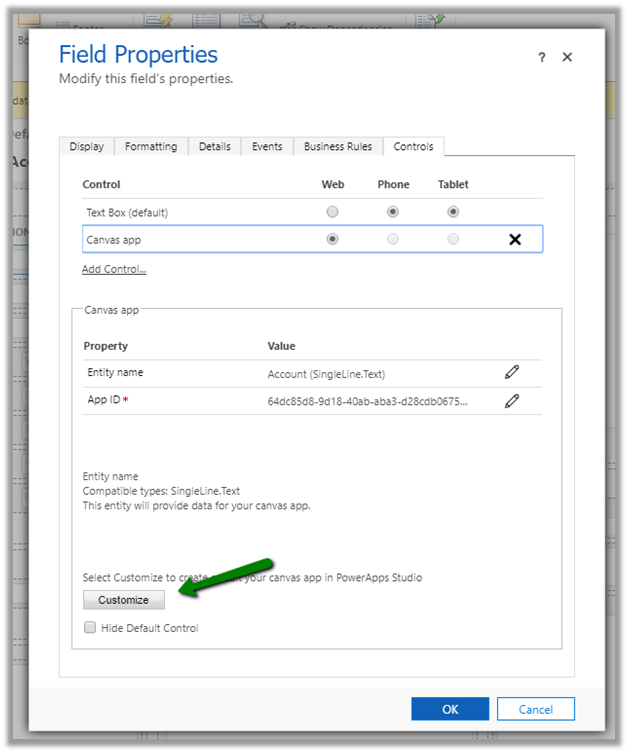Viewport: 628px width, 753px height.
Task: Click the Cancel button
Action: pos(535,709)
